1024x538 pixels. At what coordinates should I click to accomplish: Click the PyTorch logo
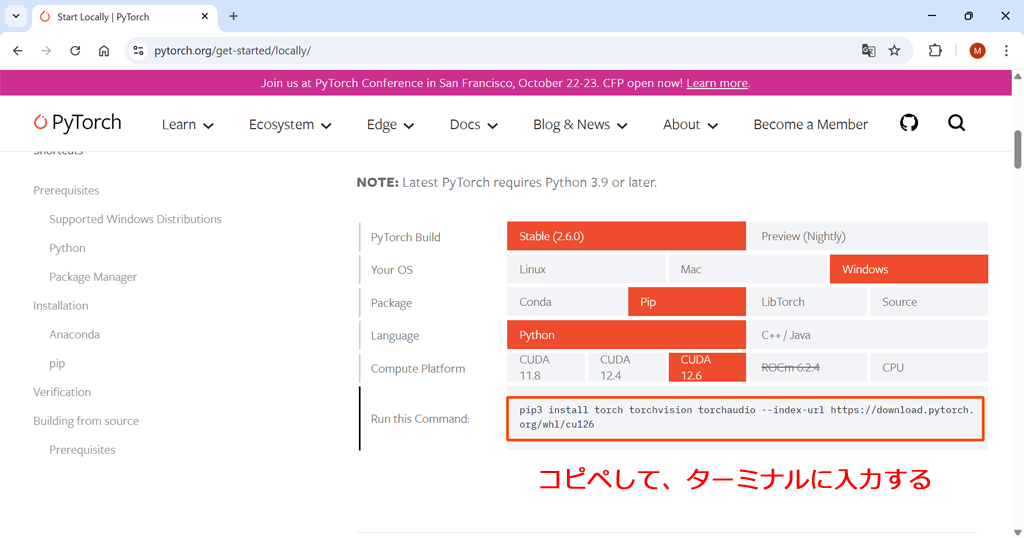click(78, 123)
